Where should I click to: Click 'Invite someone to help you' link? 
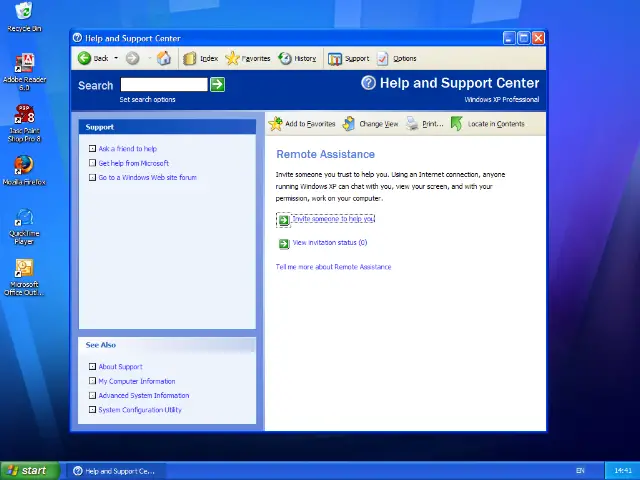click(x=333, y=219)
